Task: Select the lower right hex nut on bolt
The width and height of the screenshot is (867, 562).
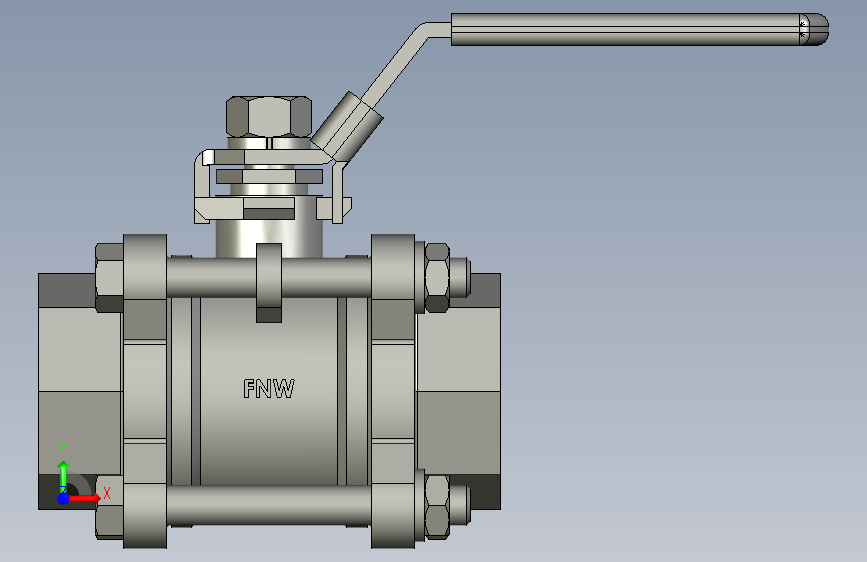Action: [437, 506]
